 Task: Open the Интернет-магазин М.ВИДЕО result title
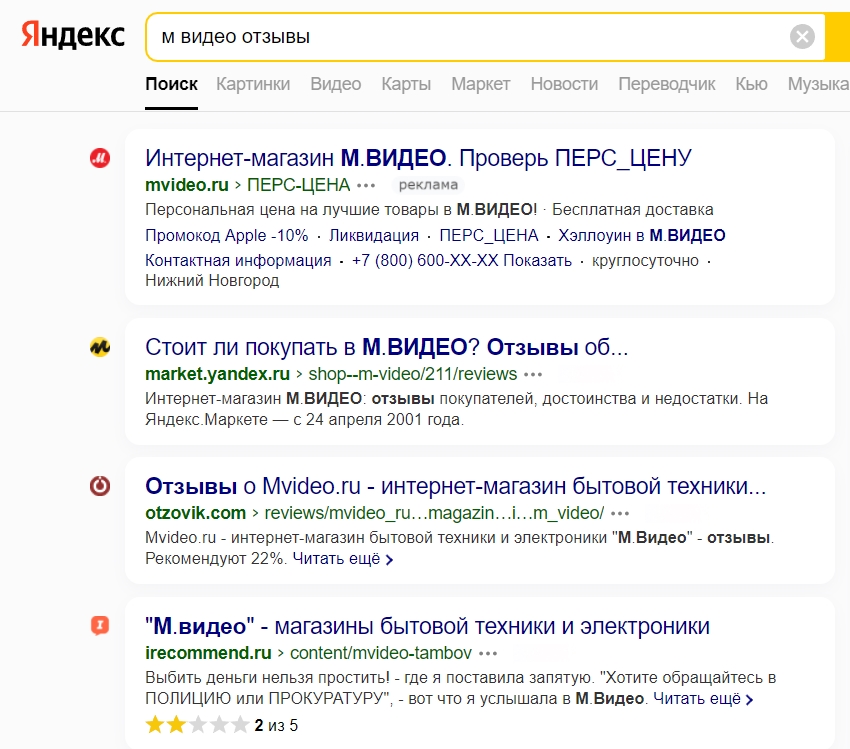[418, 157]
